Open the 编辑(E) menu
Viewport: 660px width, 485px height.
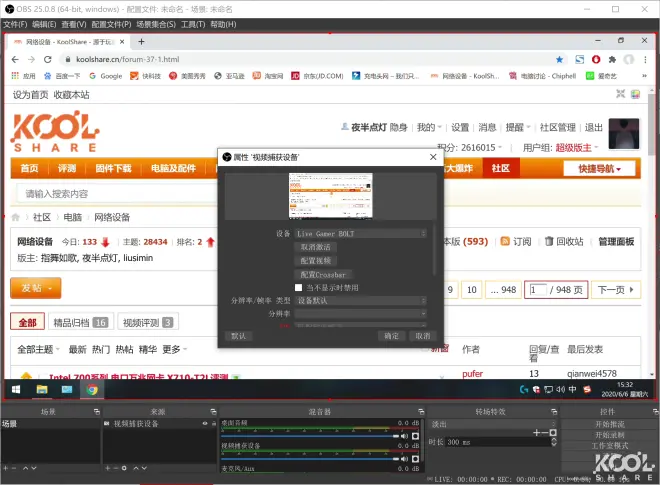44,24
